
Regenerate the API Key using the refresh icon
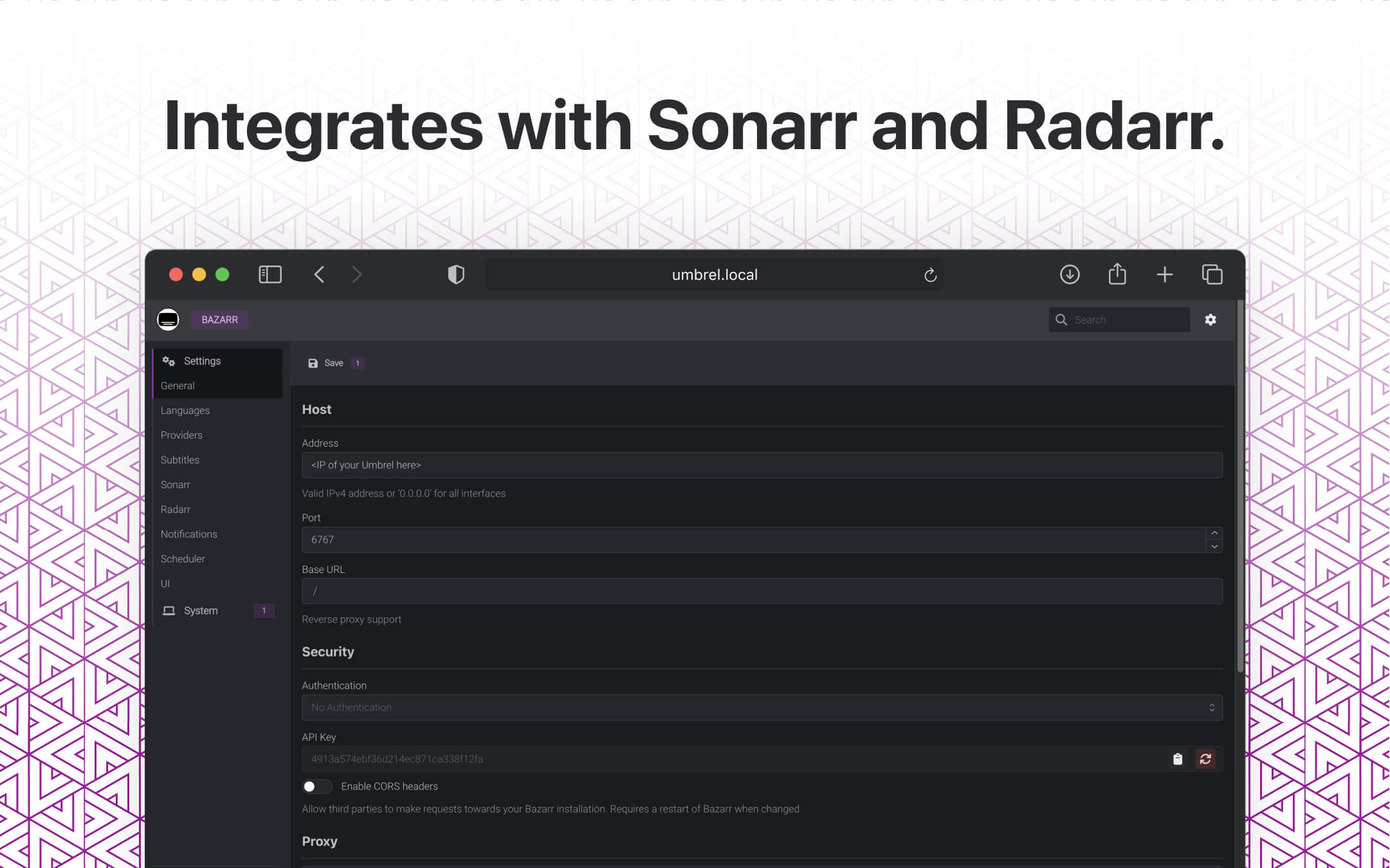[1206, 759]
